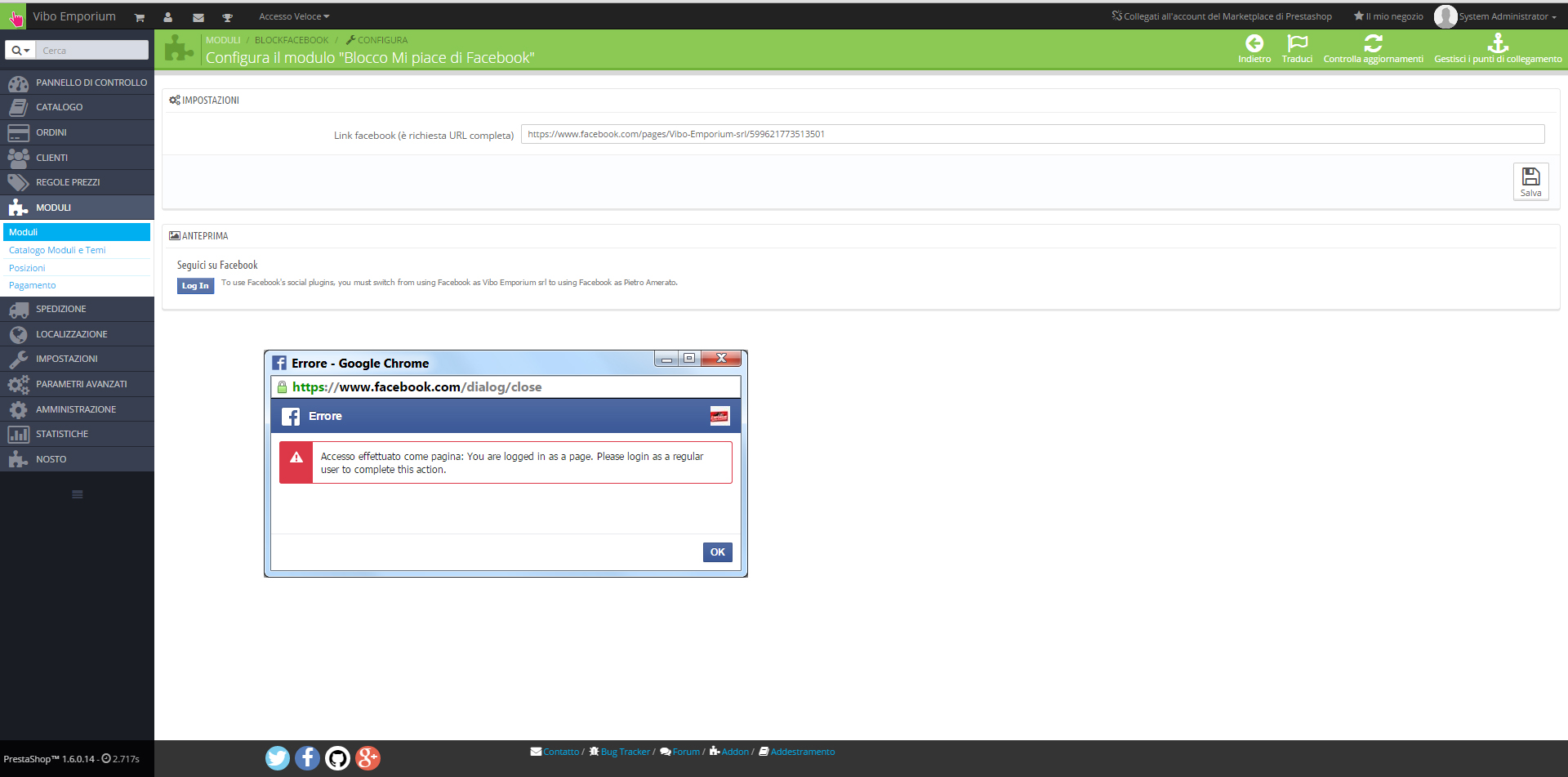Focus the Cerca search field
The width and height of the screenshot is (1568, 777).
(x=92, y=51)
